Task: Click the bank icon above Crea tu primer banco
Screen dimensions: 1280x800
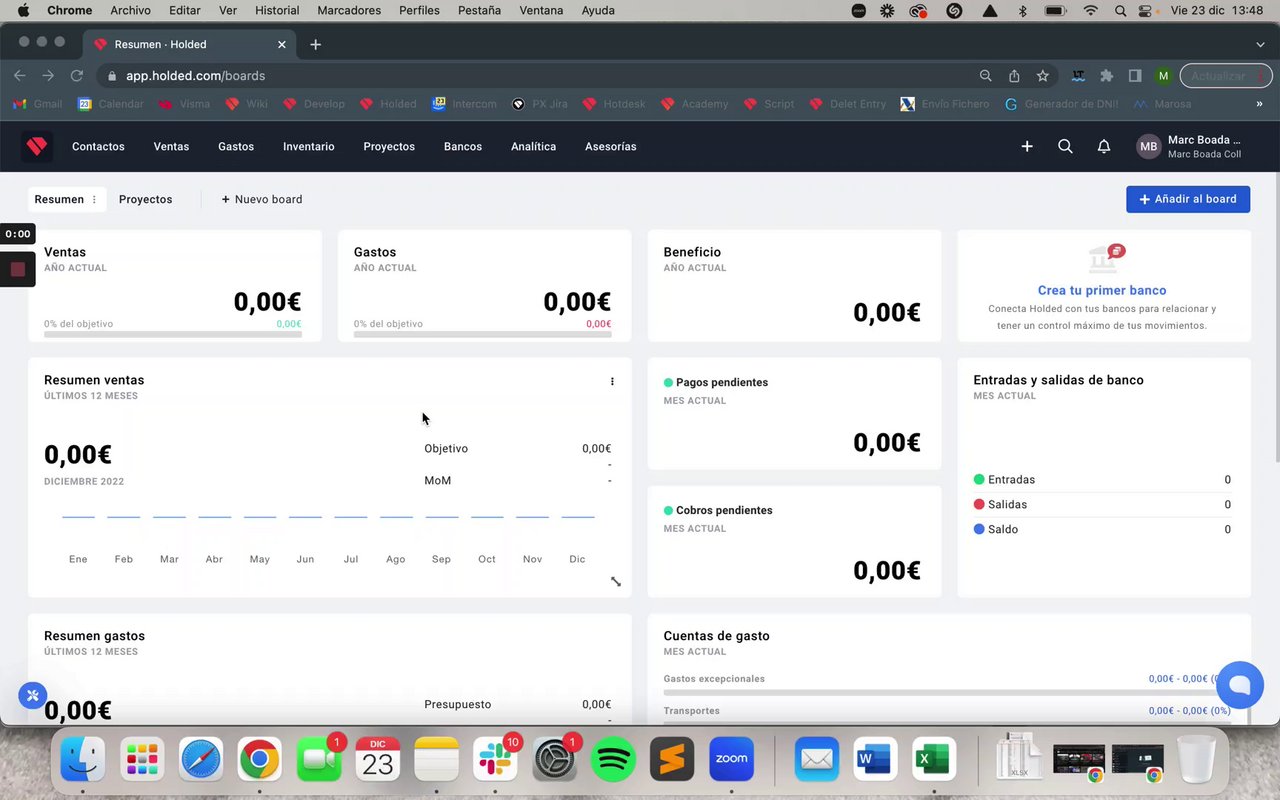Action: click(1105, 258)
